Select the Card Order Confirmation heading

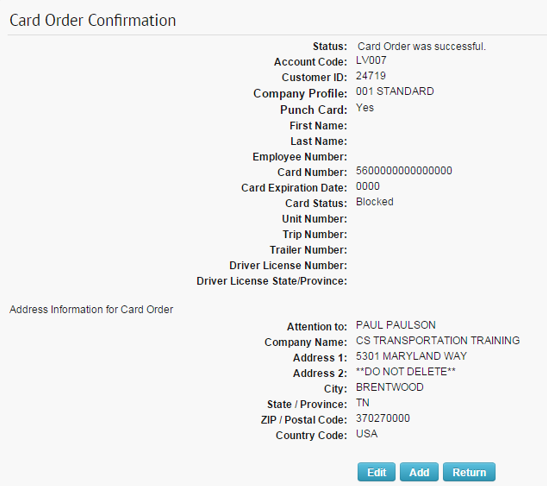tap(93, 20)
